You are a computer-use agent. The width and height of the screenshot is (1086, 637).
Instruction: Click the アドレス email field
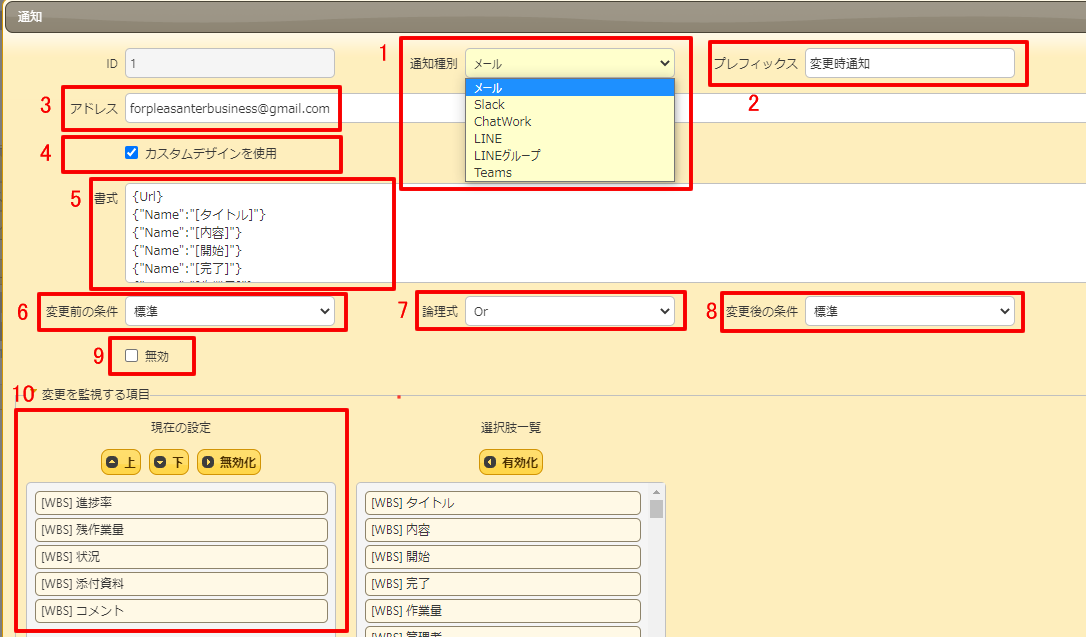230,106
